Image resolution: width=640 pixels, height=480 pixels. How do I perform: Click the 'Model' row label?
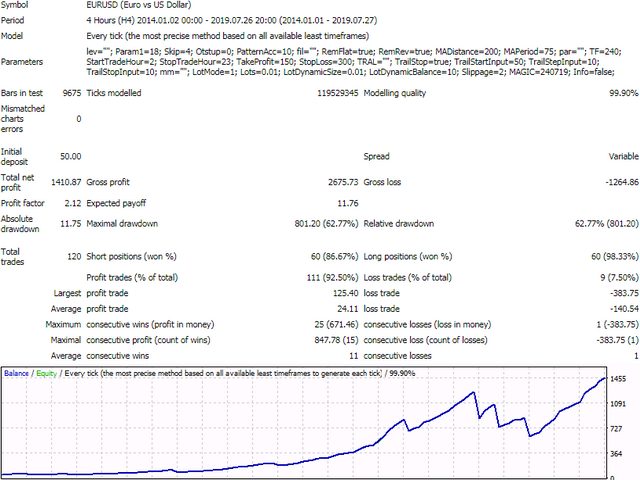tap(12, 36)
